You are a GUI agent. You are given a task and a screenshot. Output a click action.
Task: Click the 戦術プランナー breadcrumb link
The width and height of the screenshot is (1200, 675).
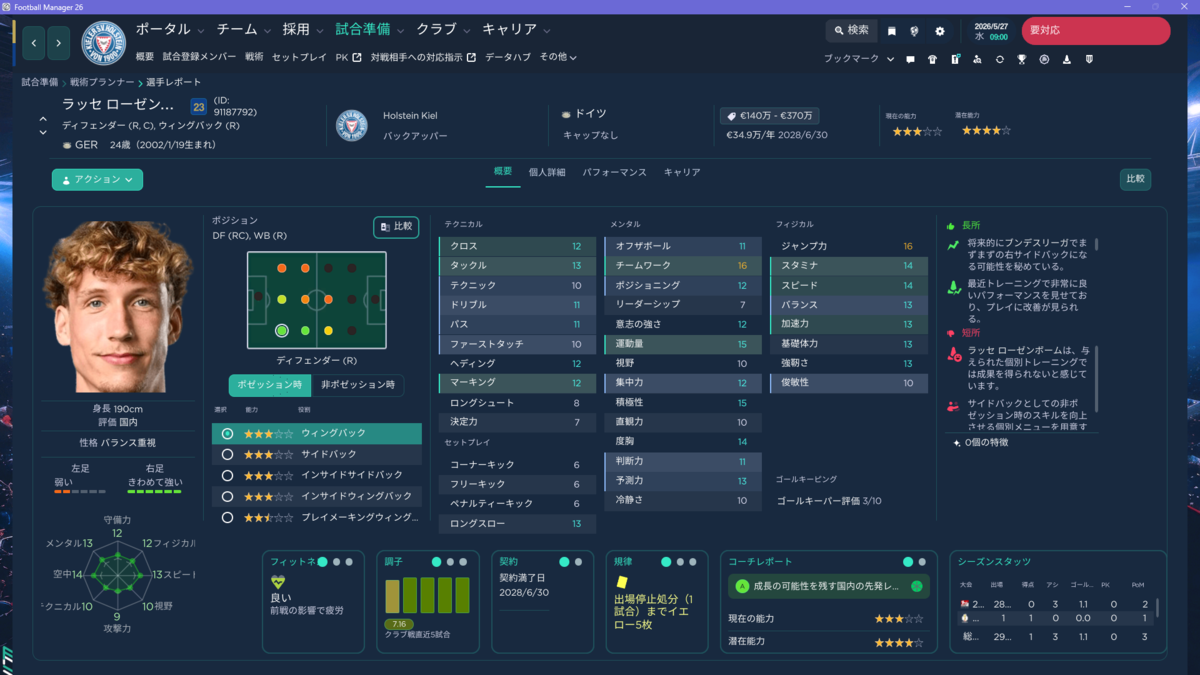[x=100, y=82]
